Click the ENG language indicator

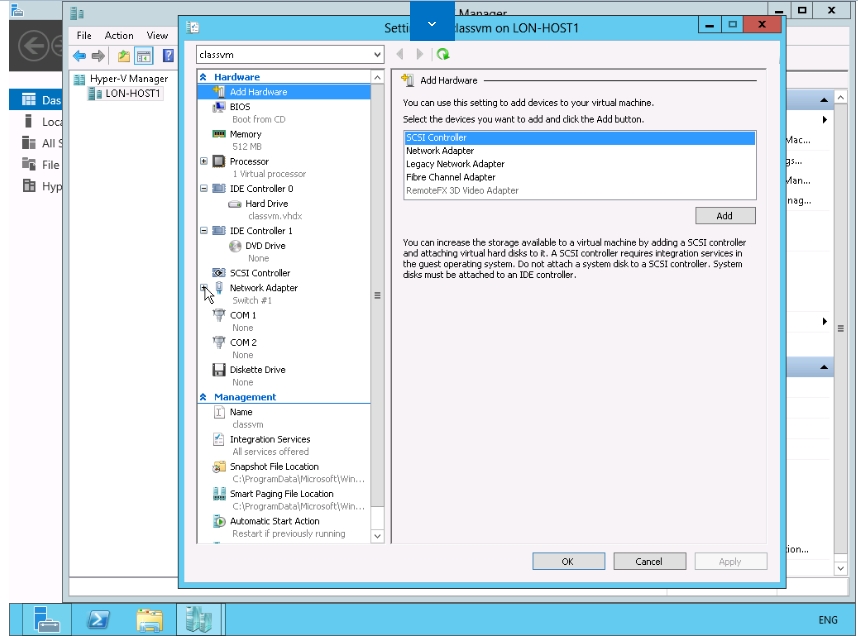(x=828, y=620)
